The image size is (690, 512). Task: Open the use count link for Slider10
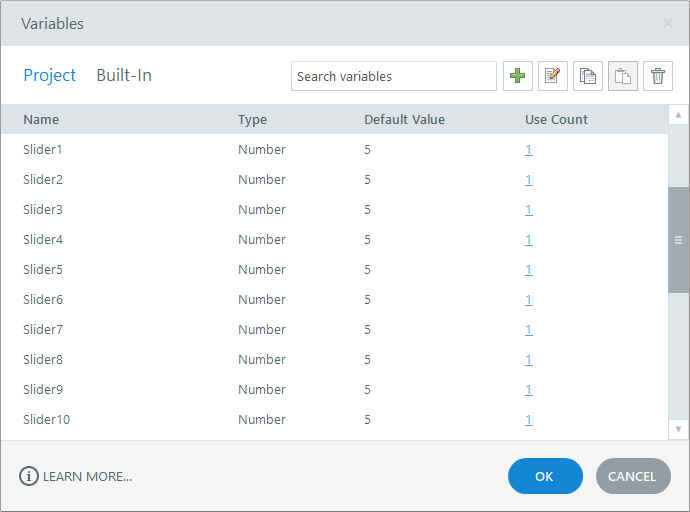[x=528, y=420]
